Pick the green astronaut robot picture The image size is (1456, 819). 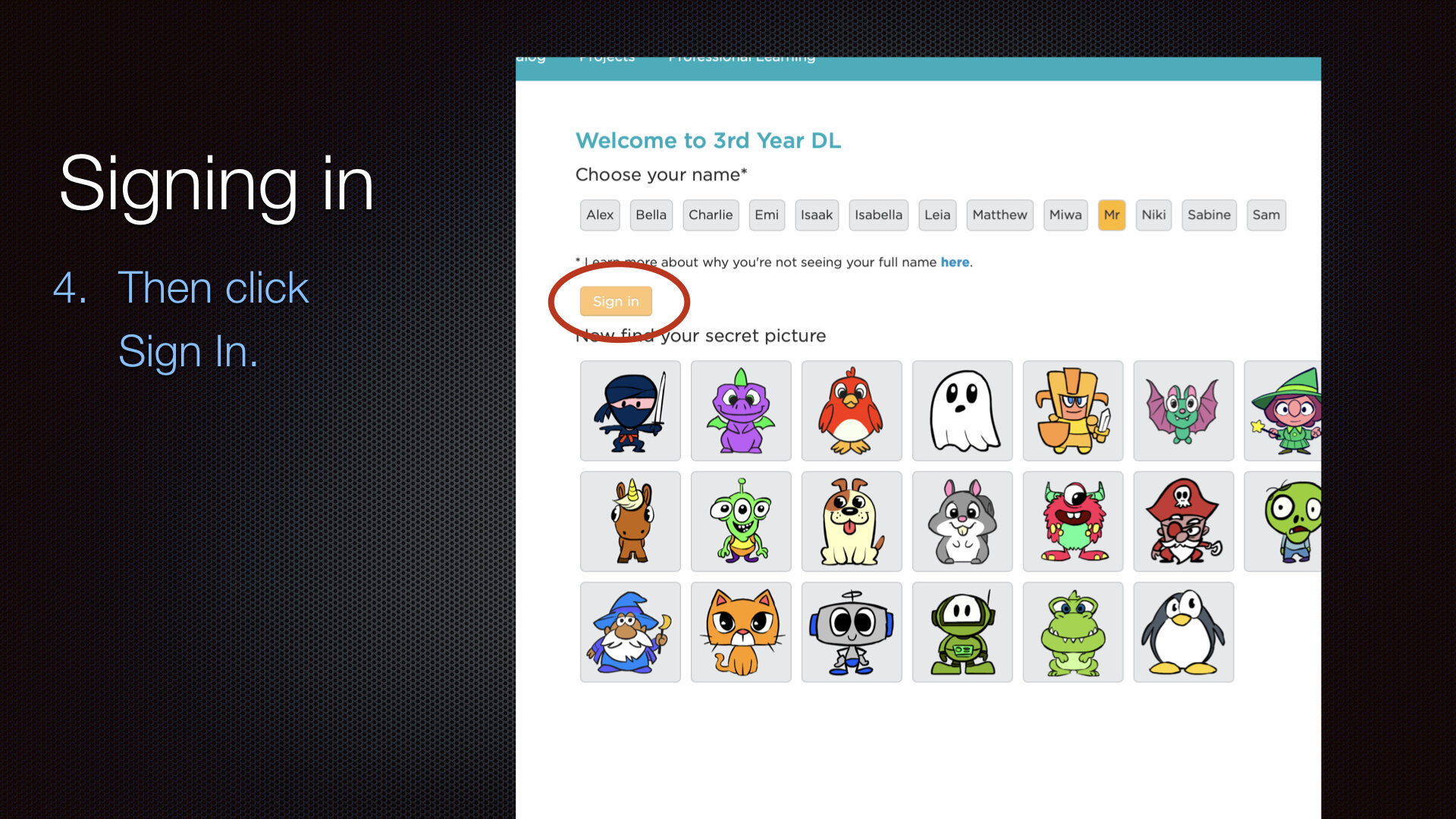[962, 632]
